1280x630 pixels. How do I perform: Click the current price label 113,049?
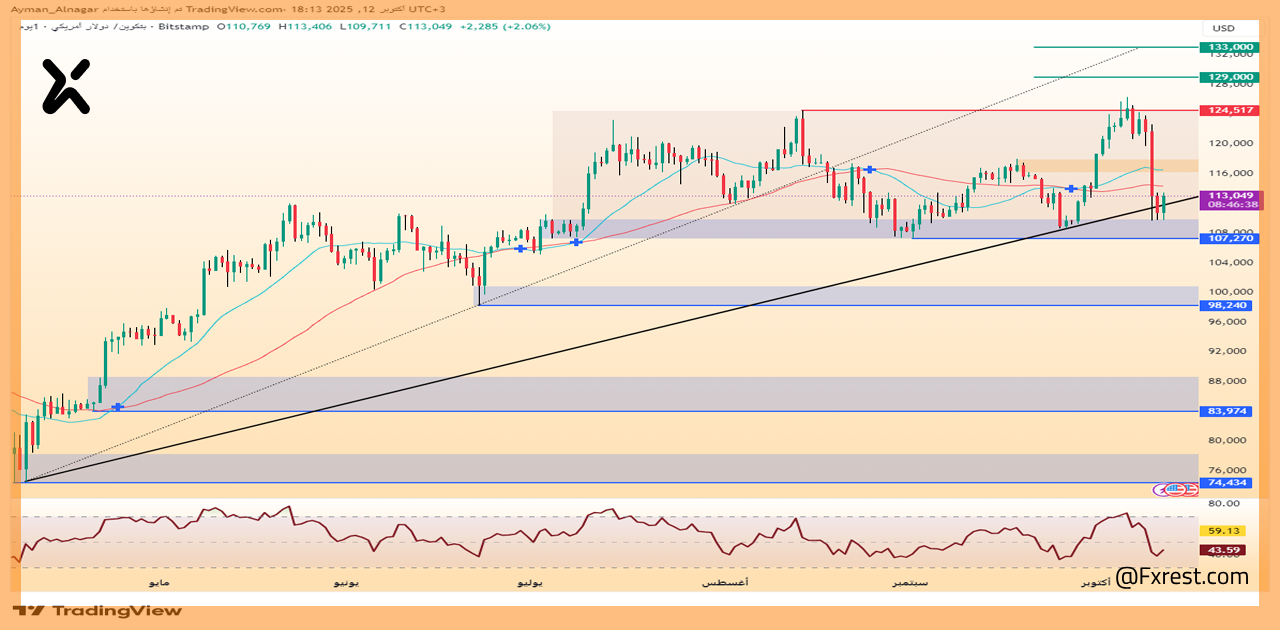click(1231, 196)
